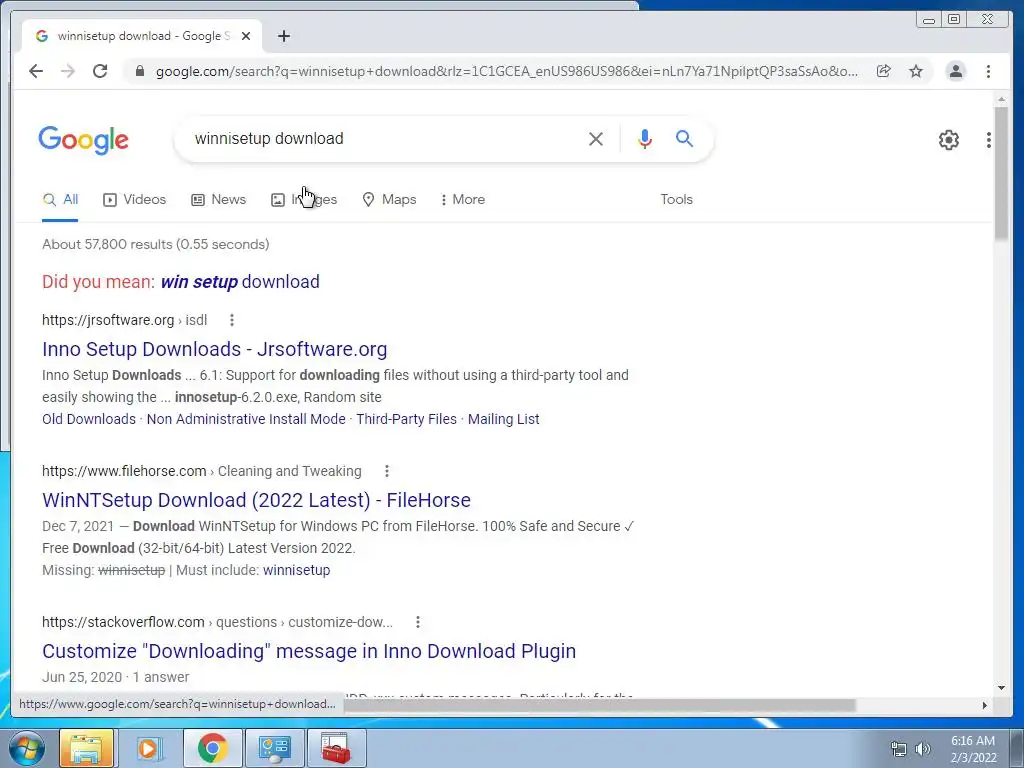Click the https://www.filehorse.com breadcrumb text
This screenshot has width=1024, height=768.
tap(124, 471)
